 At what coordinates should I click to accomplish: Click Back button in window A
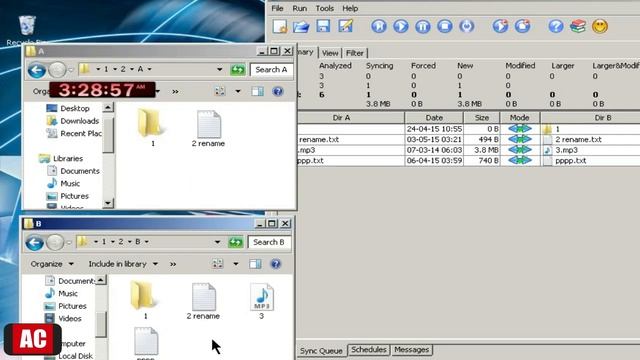(37, 70)
